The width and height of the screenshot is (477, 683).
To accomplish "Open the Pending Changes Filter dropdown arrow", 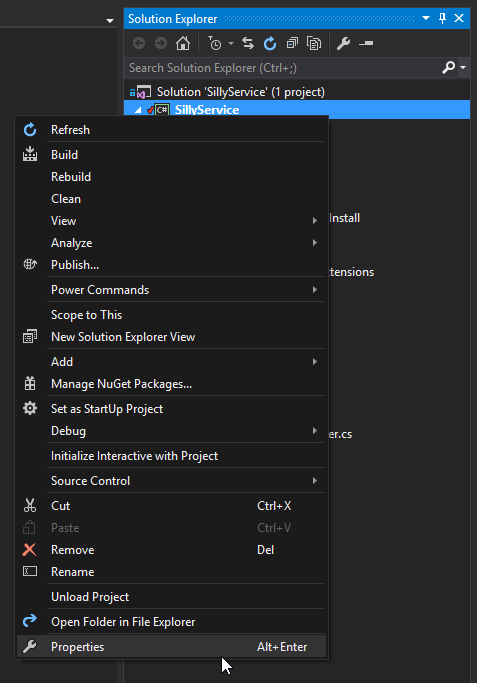I will 231,43.
